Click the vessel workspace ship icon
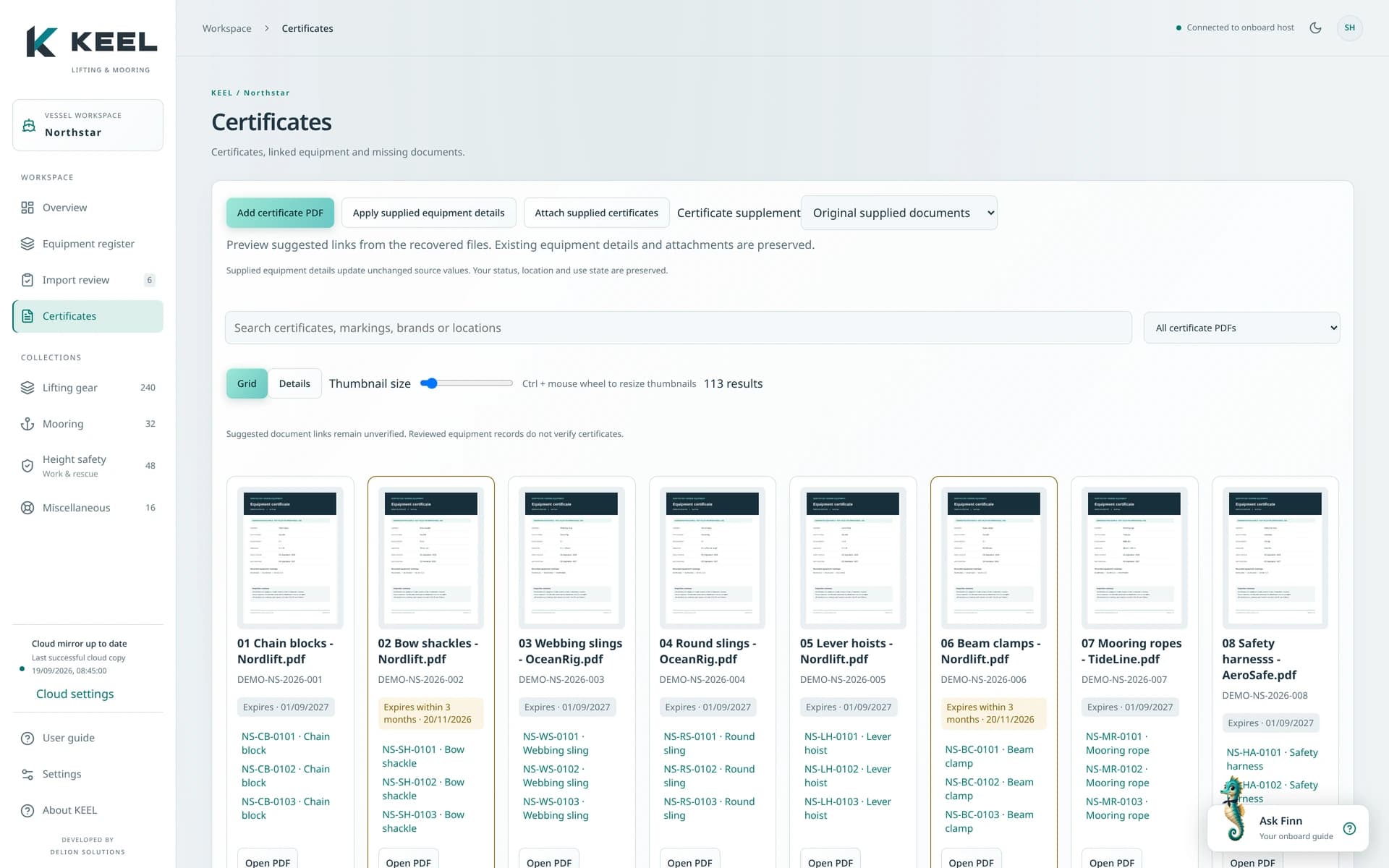Image resolution: width=1389 pixels, height=868 pixels. tap(29, 125)
